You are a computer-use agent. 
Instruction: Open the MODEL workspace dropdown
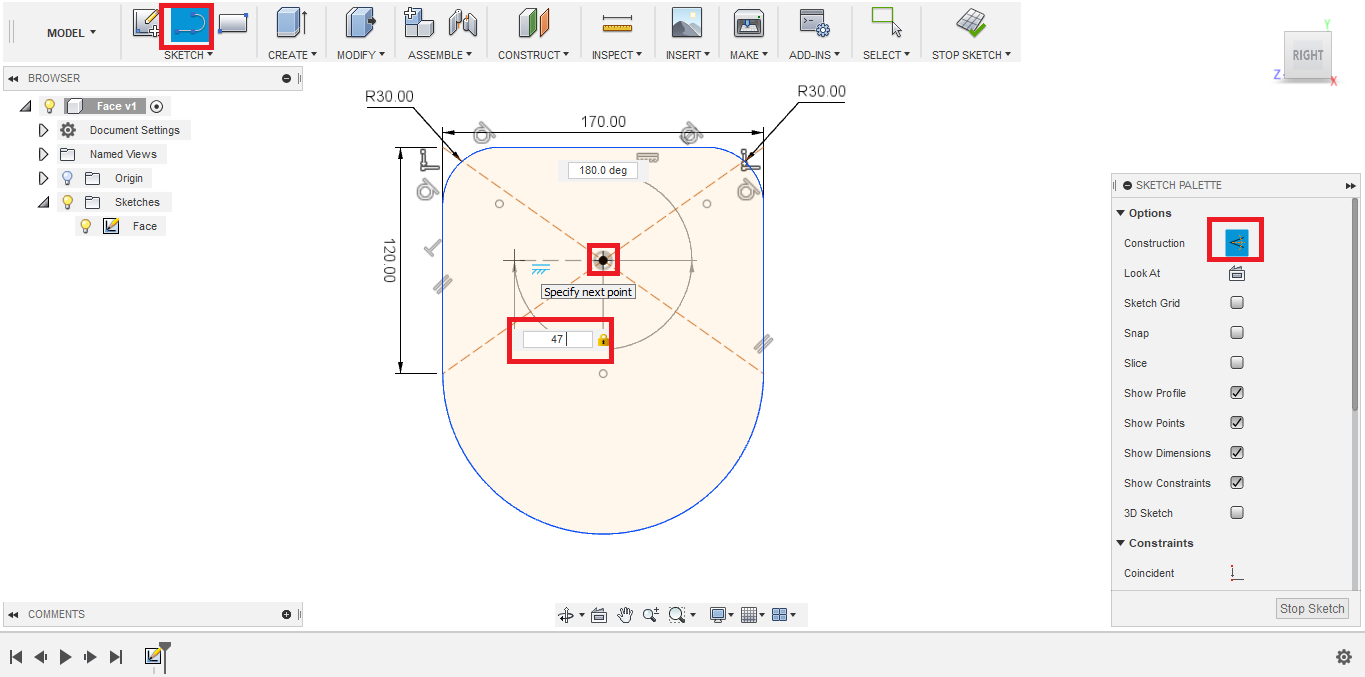click(72, 33)
